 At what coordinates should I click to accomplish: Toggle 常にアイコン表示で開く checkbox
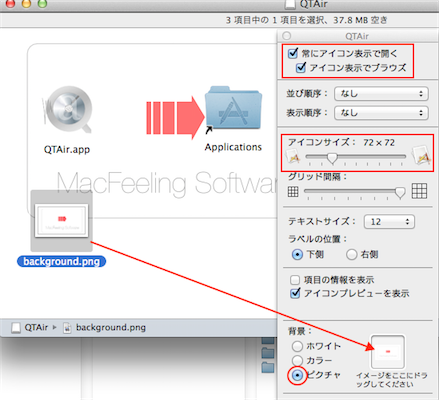(x=293, y=53)
